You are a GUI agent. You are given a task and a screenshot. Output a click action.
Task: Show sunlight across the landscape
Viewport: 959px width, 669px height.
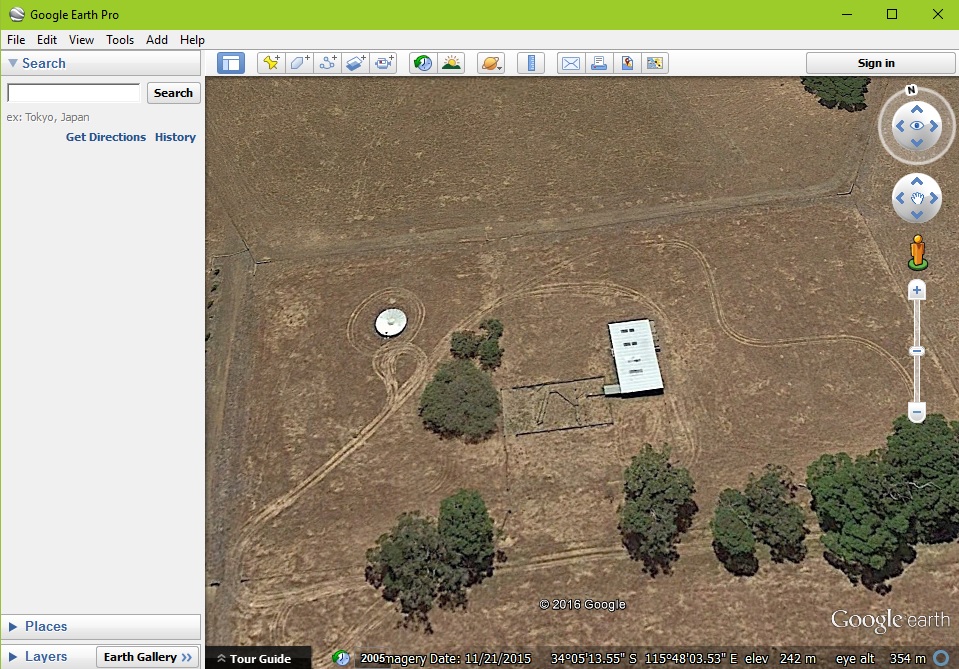451,63
